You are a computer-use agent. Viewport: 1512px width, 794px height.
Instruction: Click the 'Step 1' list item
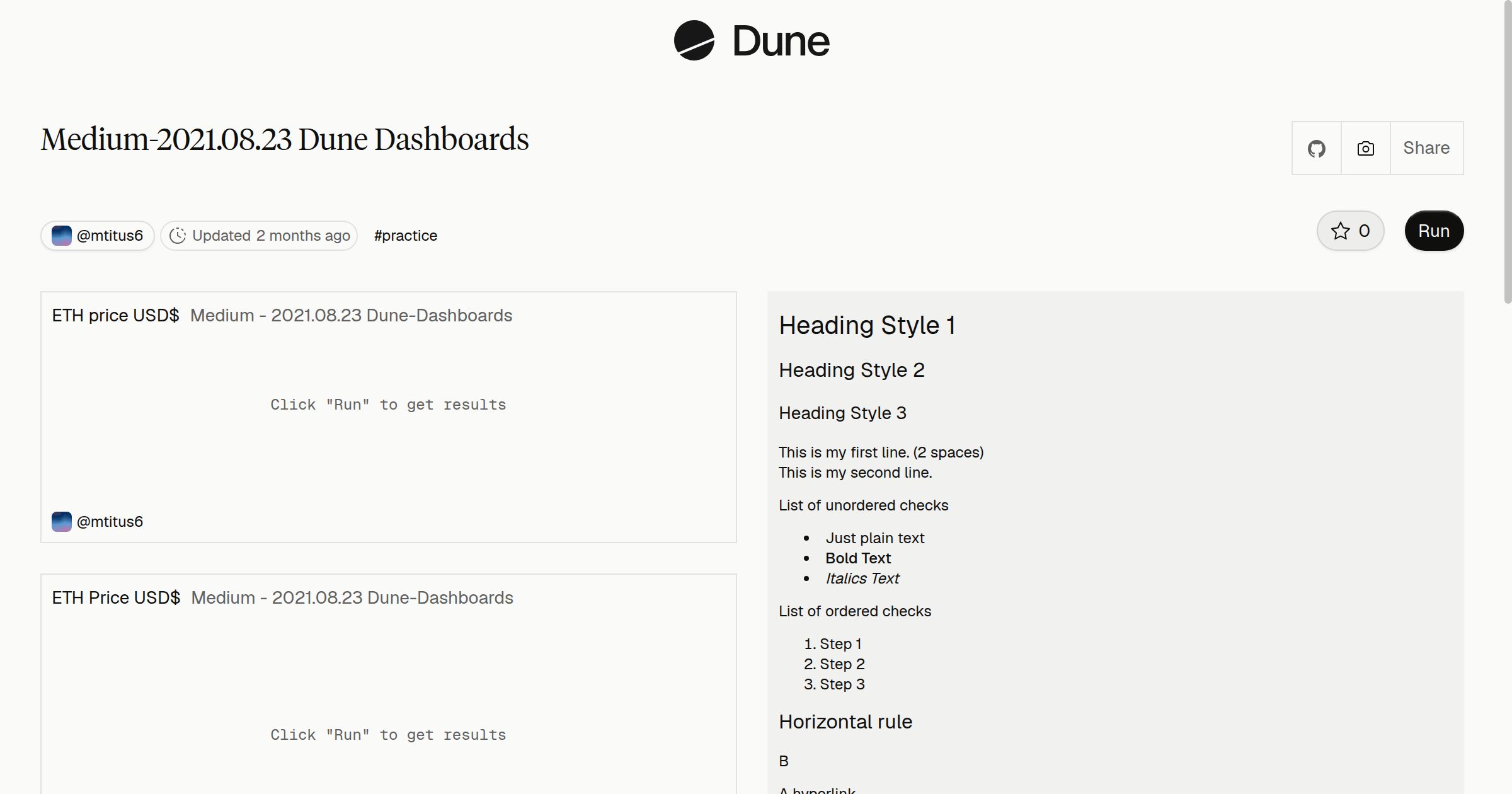[840, 644]
